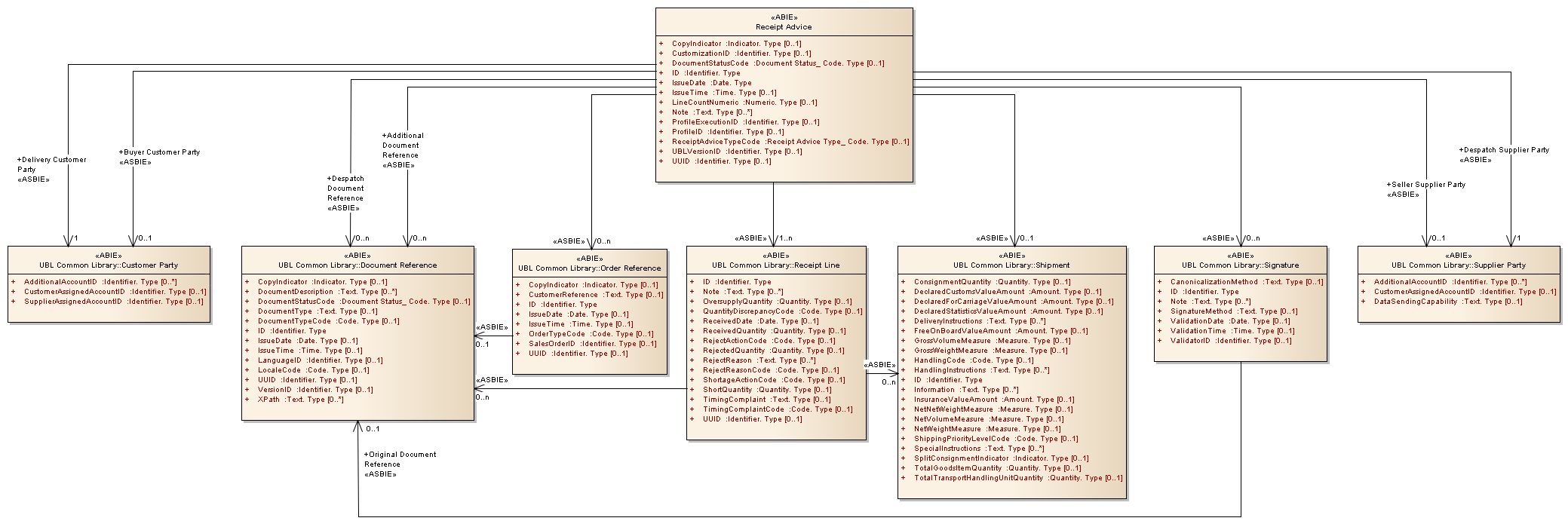This screenshot has width=1568, height=524.
Task: Select the Receipt Line class title
Action: click(775, 265)
